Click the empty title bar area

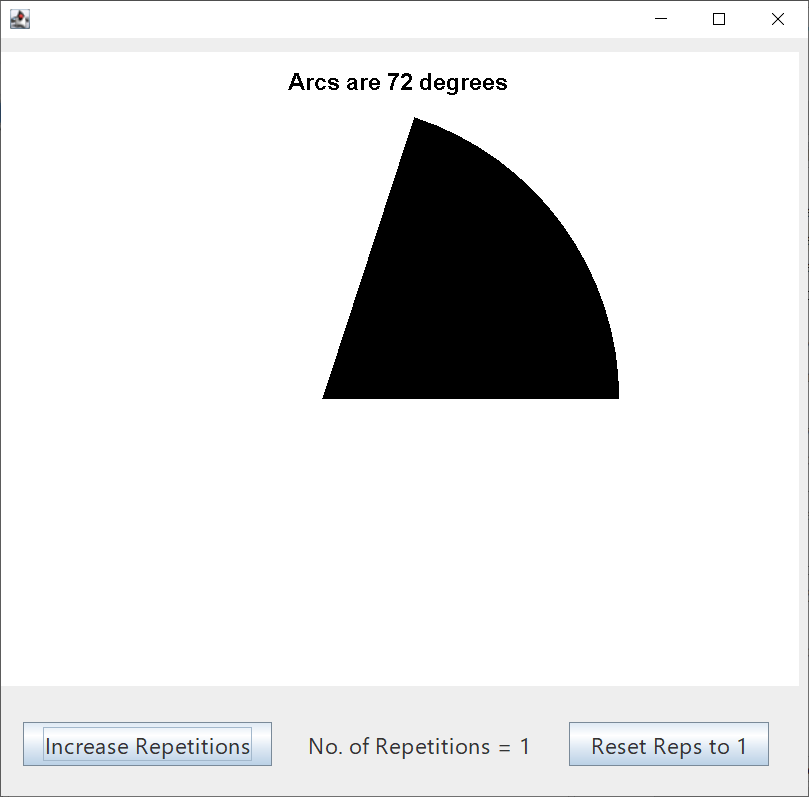[x=330, y=19]
